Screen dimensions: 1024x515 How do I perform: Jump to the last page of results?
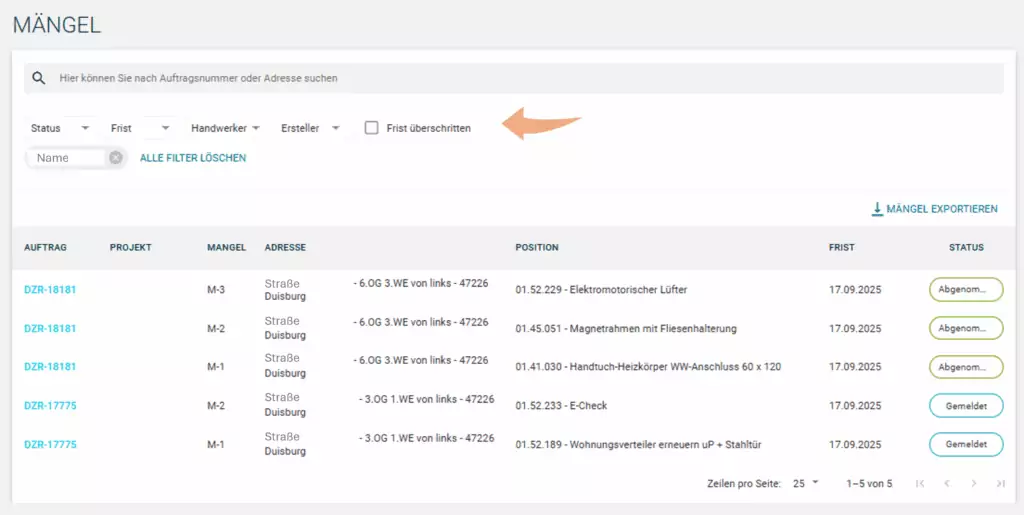pyautogui.click(x=1000, y=484)
